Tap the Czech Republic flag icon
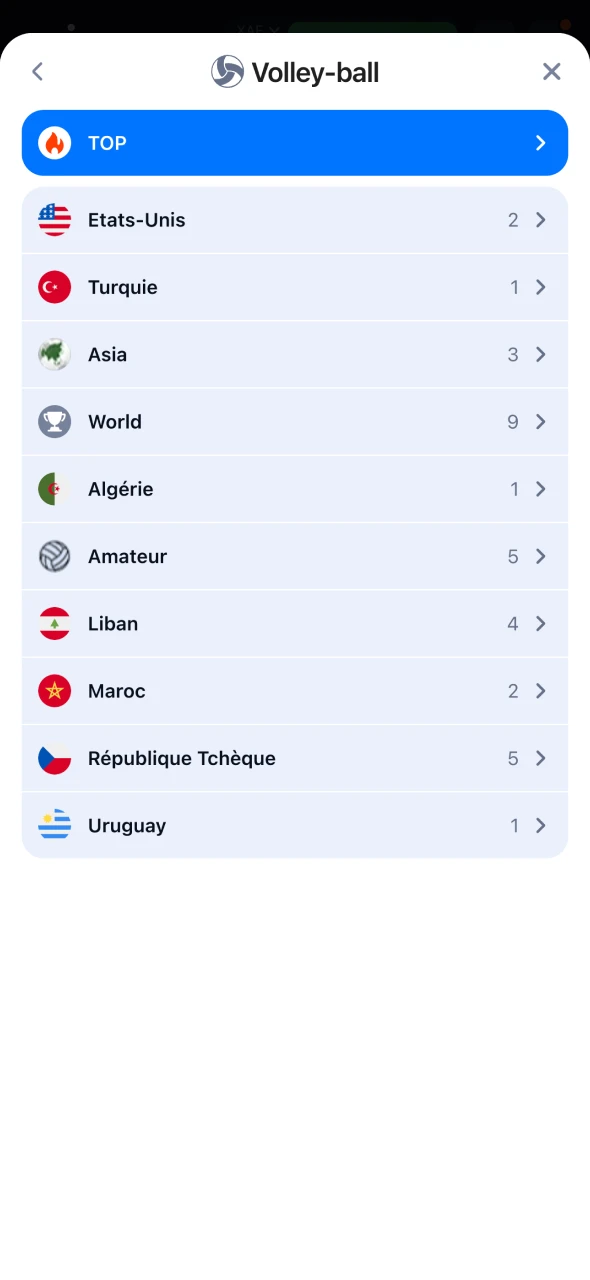The height and width of the screenshot is (1280, 590). (54, 759)
